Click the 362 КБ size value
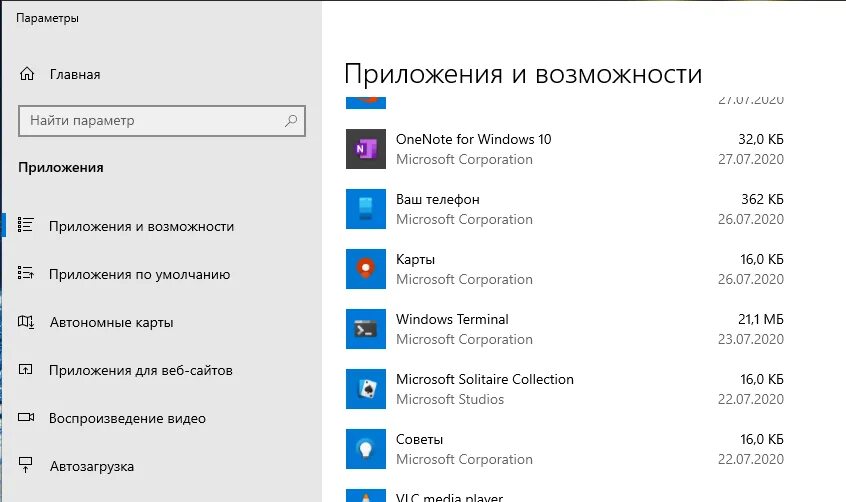The image size is (846, 502). (x=762, y=199)
